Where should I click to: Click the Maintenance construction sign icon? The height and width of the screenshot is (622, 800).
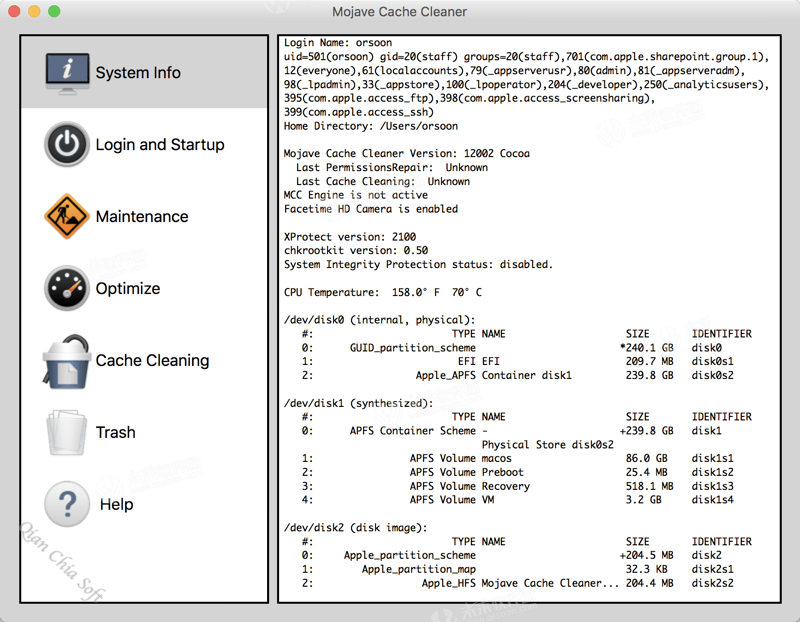pyautogui.click(x=67, y=216)
